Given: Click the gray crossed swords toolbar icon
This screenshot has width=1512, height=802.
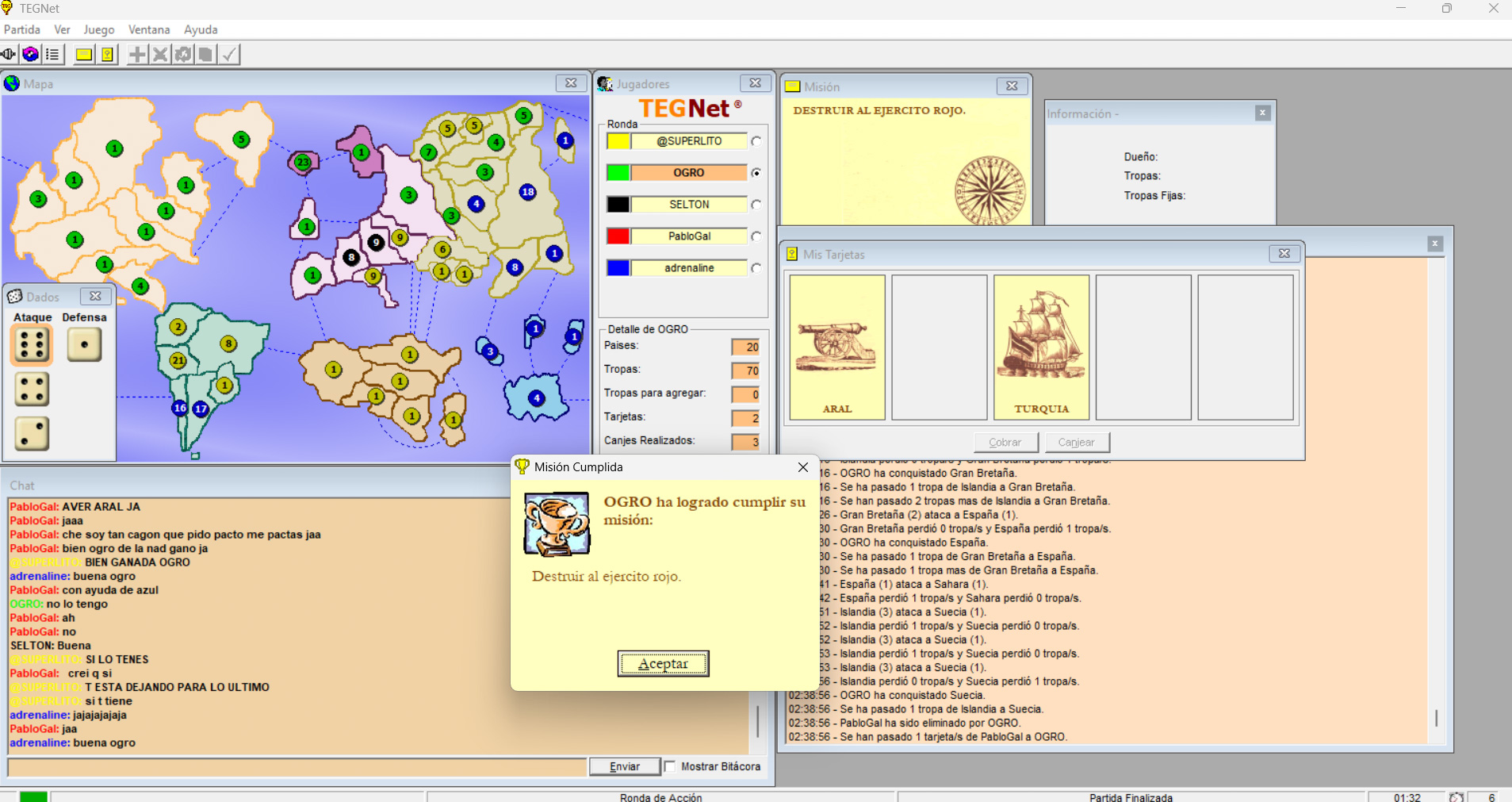Looking at the screenshot, I should pos(160,54).
